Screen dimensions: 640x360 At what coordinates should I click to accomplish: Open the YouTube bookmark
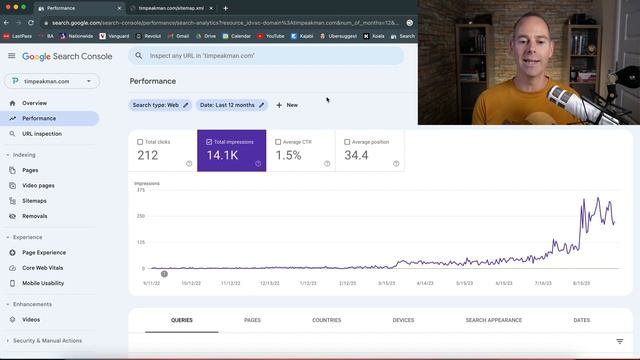[271, 36]
